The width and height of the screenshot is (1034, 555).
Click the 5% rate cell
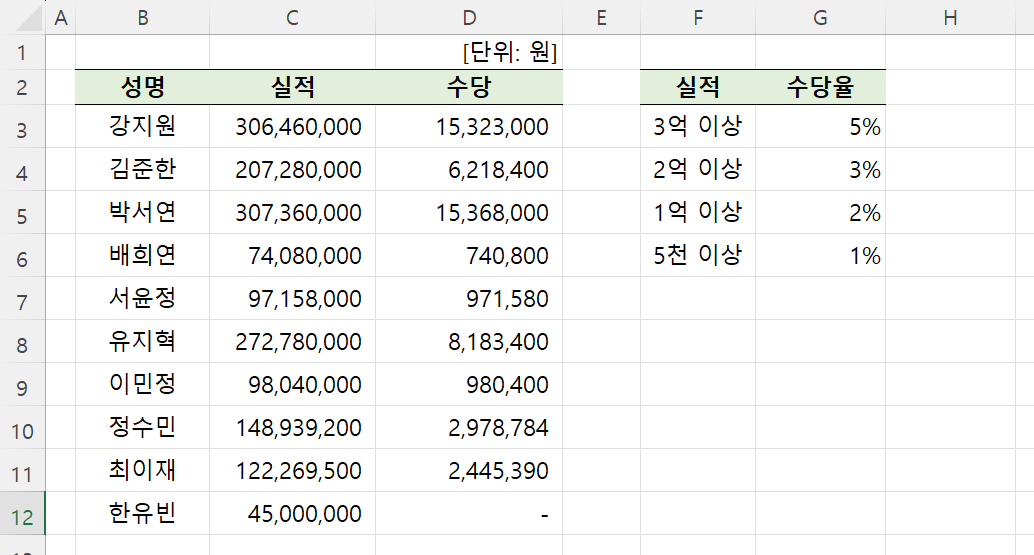coord(820,126)
